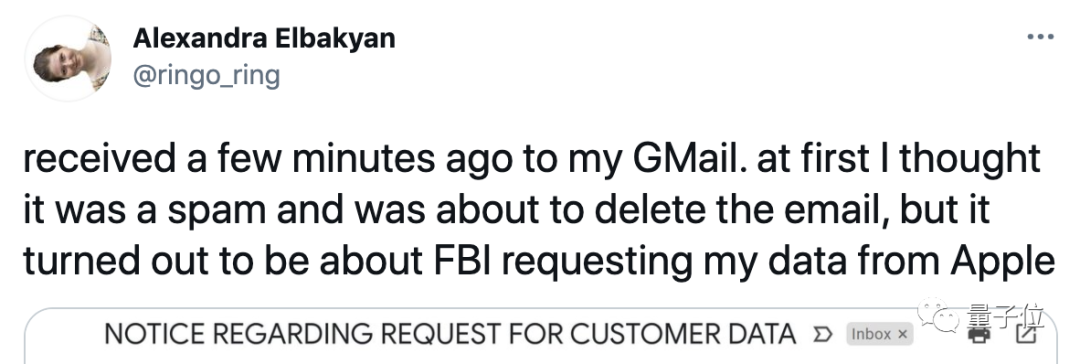
Task: Remove the Inbox label with its x
Action: pos(902,334)
